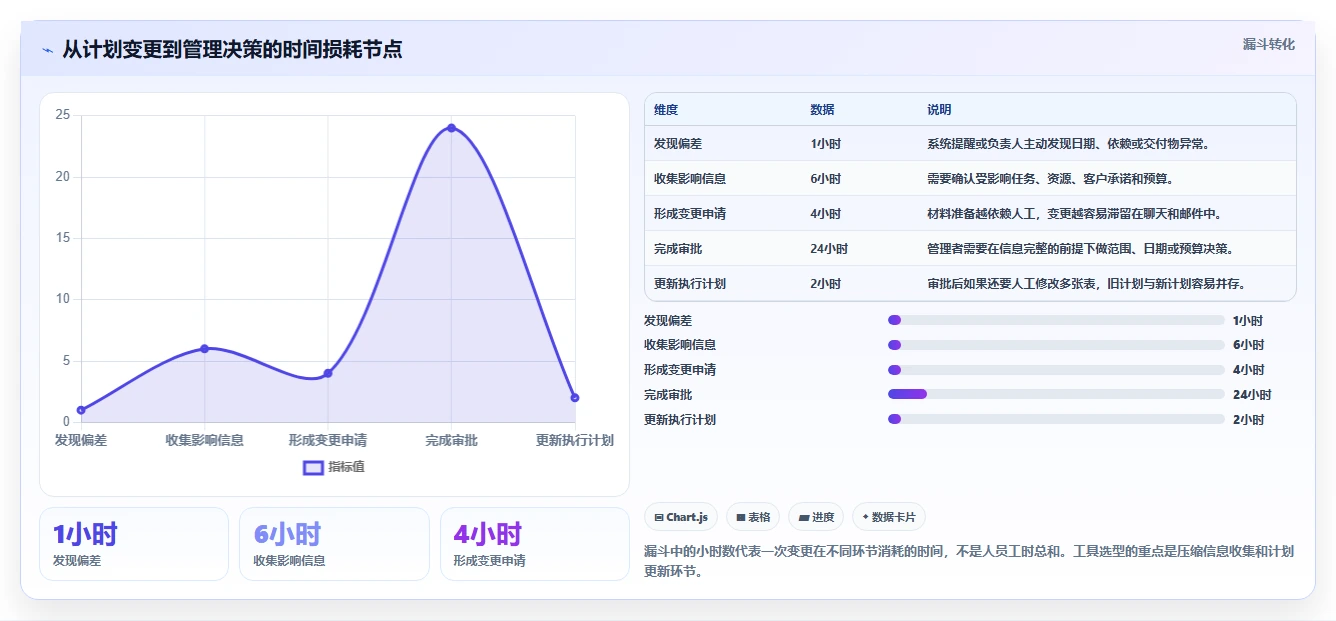Click the description starting 材料准备越依赖人工
Screen dimensions: 1336x621
[1074, 214]
